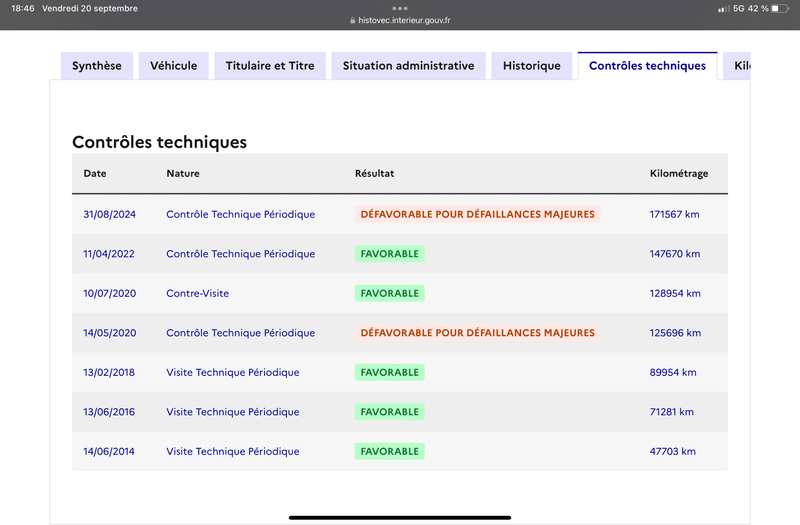Tap the home indicator bar at bottom
This screenshot has height=525, width=800.
pos(400,517)
